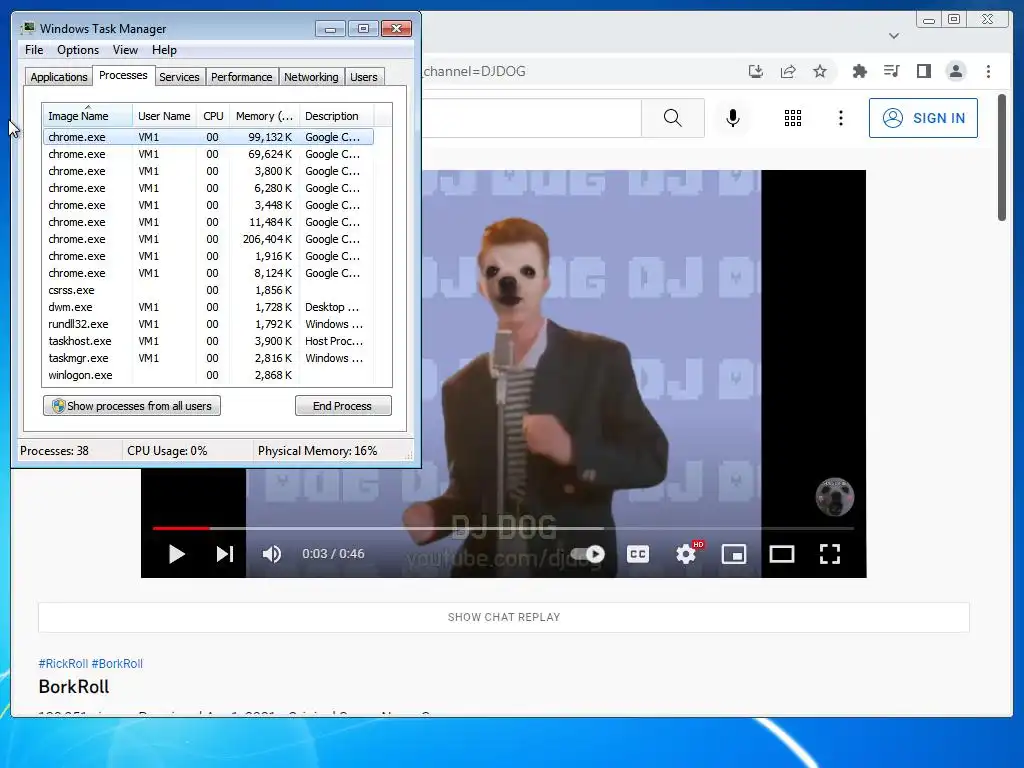Start voice search with the microphone icon
The width and height of the screenshot is (1024, 768).
click(x=733, y=118)
